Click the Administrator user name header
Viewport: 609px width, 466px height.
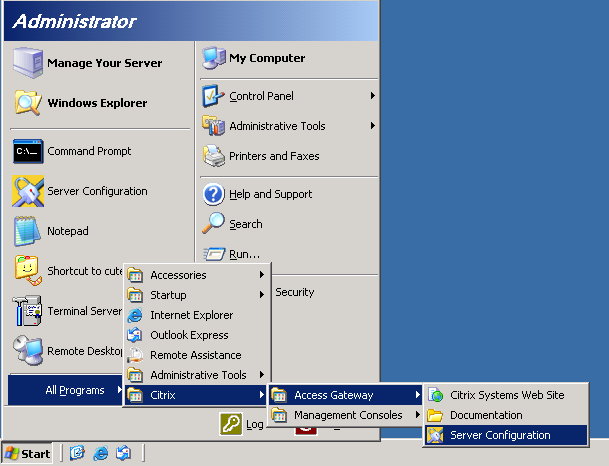[x=74, y=21]
